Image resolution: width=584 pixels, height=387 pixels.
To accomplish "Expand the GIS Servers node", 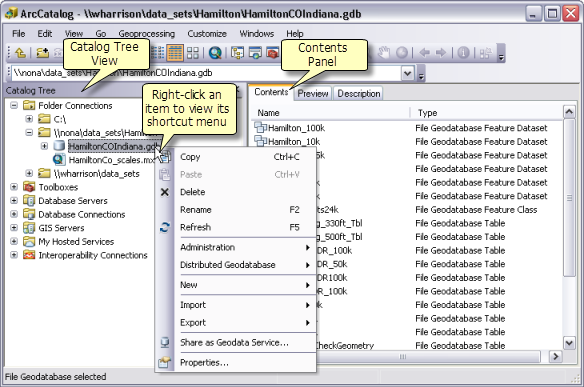I will (x=14, y=228).
